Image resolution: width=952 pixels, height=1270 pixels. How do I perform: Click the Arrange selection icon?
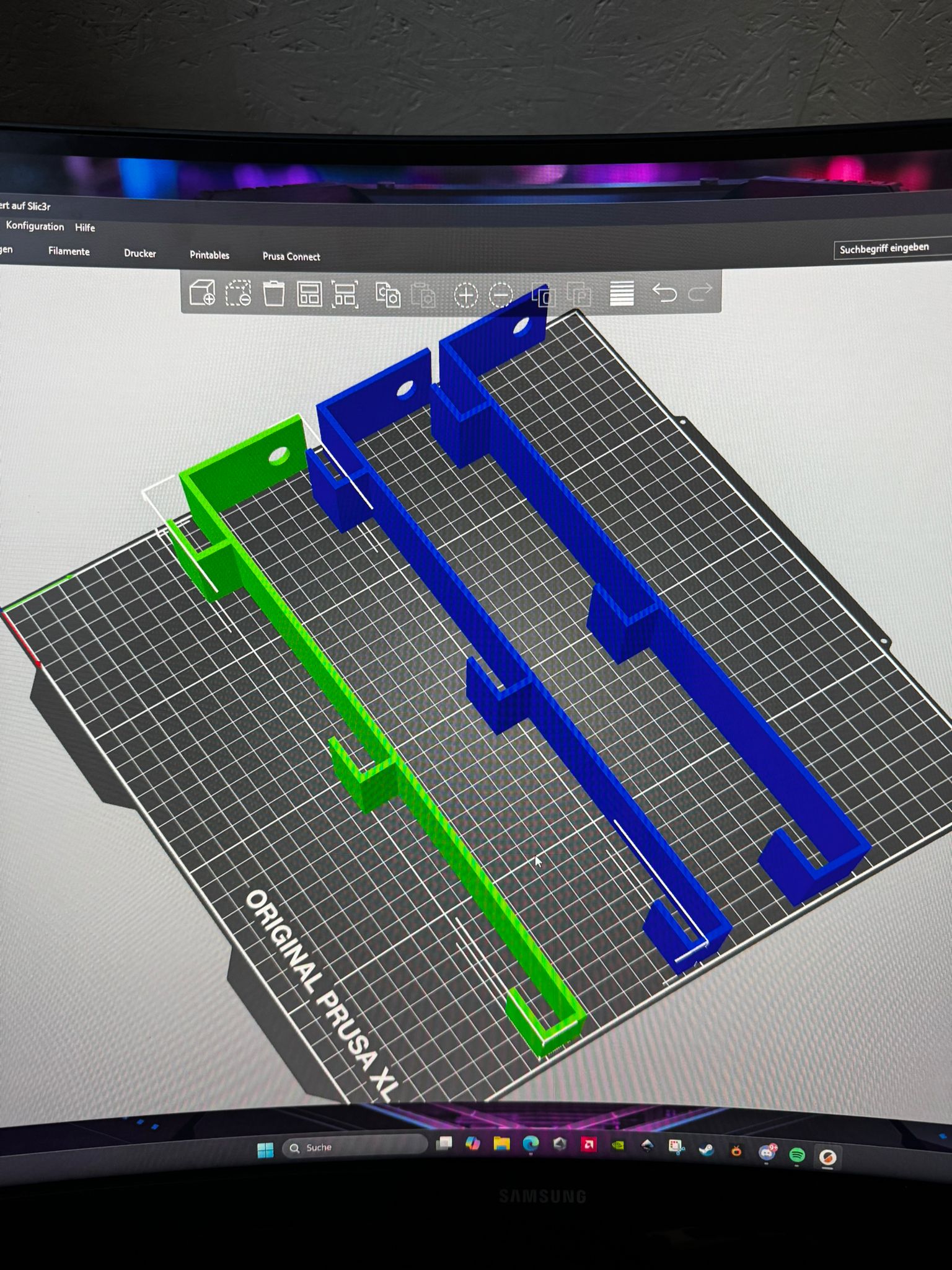pyautogui.click(x=345, y=294)
